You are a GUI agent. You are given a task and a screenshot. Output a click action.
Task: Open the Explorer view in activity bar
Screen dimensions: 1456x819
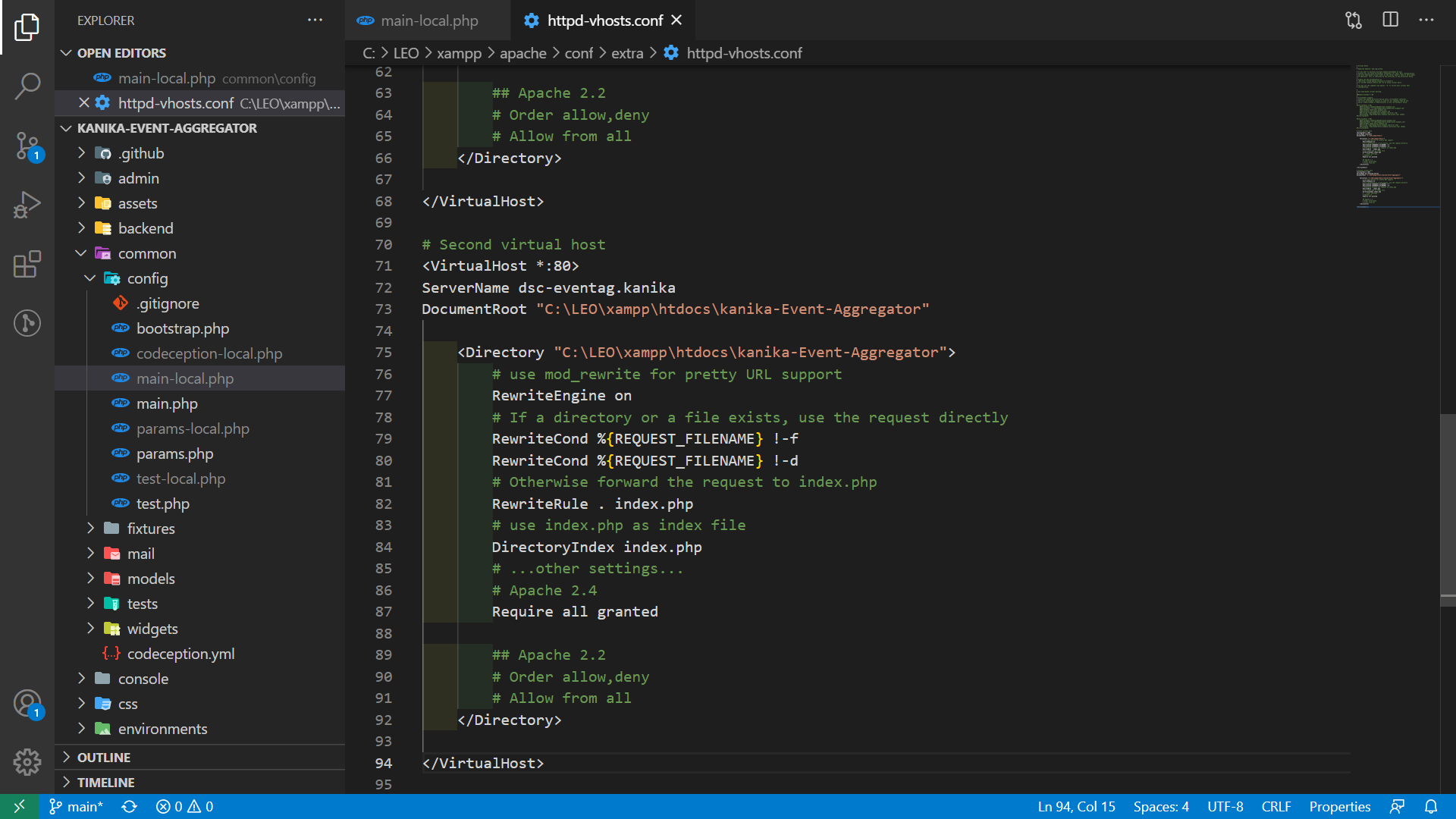click(x=27, y=27)
